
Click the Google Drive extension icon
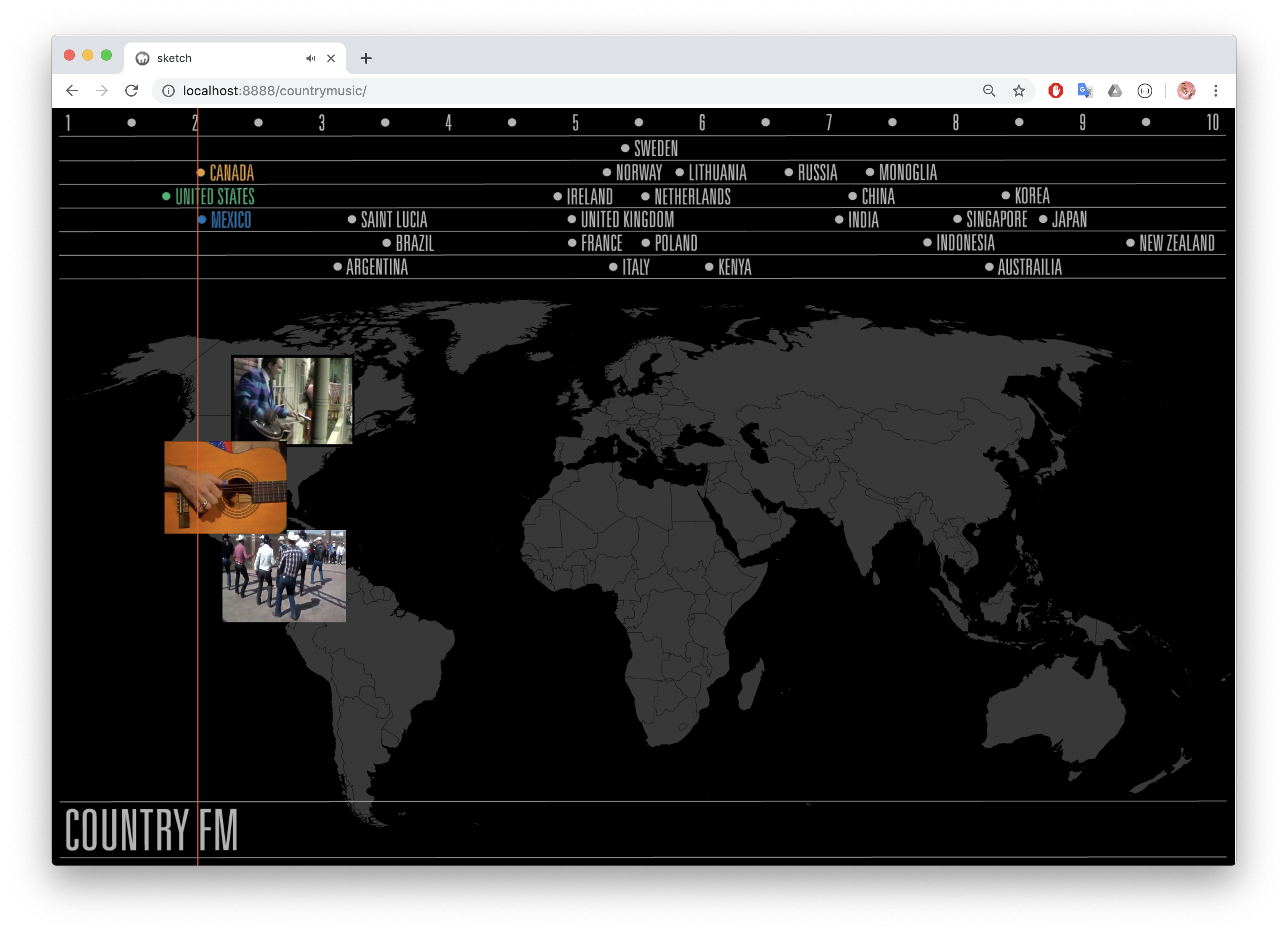(x=1115, y=91)
